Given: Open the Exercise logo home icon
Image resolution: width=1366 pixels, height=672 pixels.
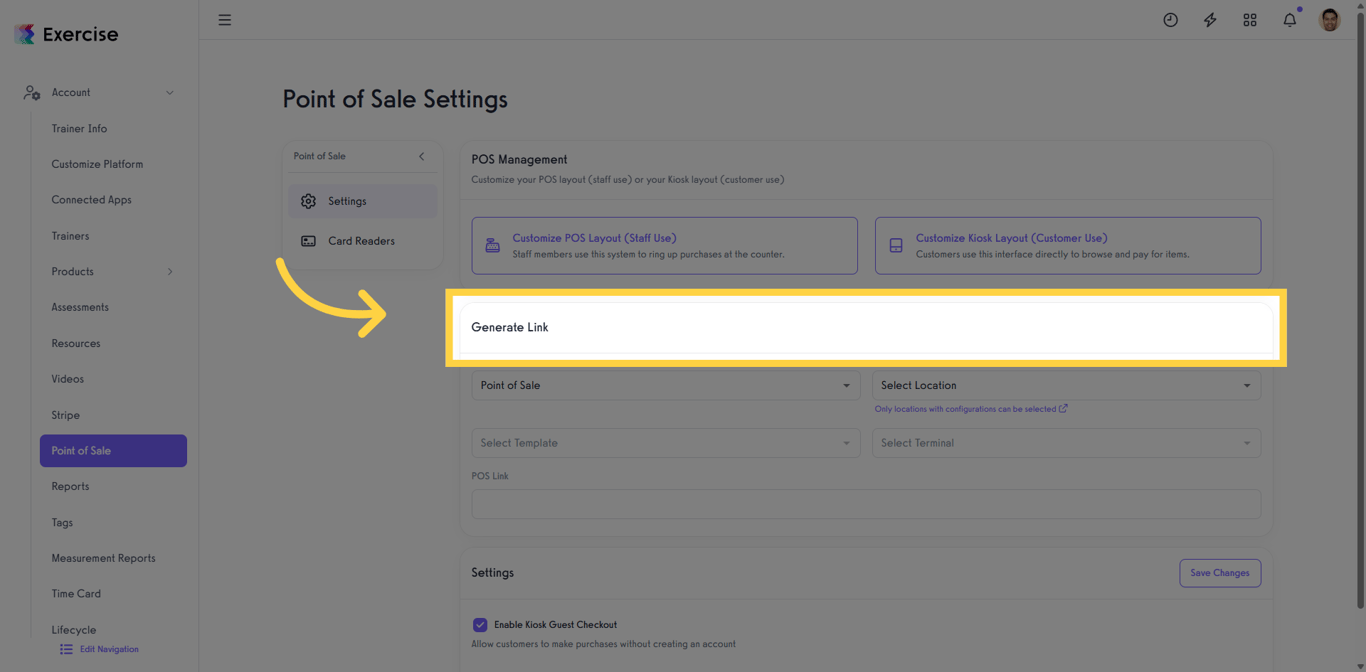Looking at the screenshot, I should [x=24, y=33].
